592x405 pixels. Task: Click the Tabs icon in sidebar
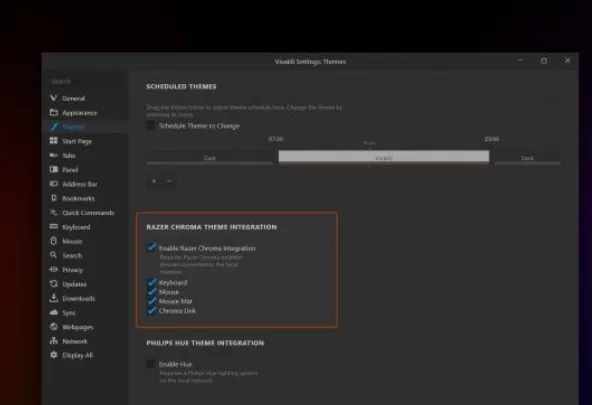(x=54, y=155)
